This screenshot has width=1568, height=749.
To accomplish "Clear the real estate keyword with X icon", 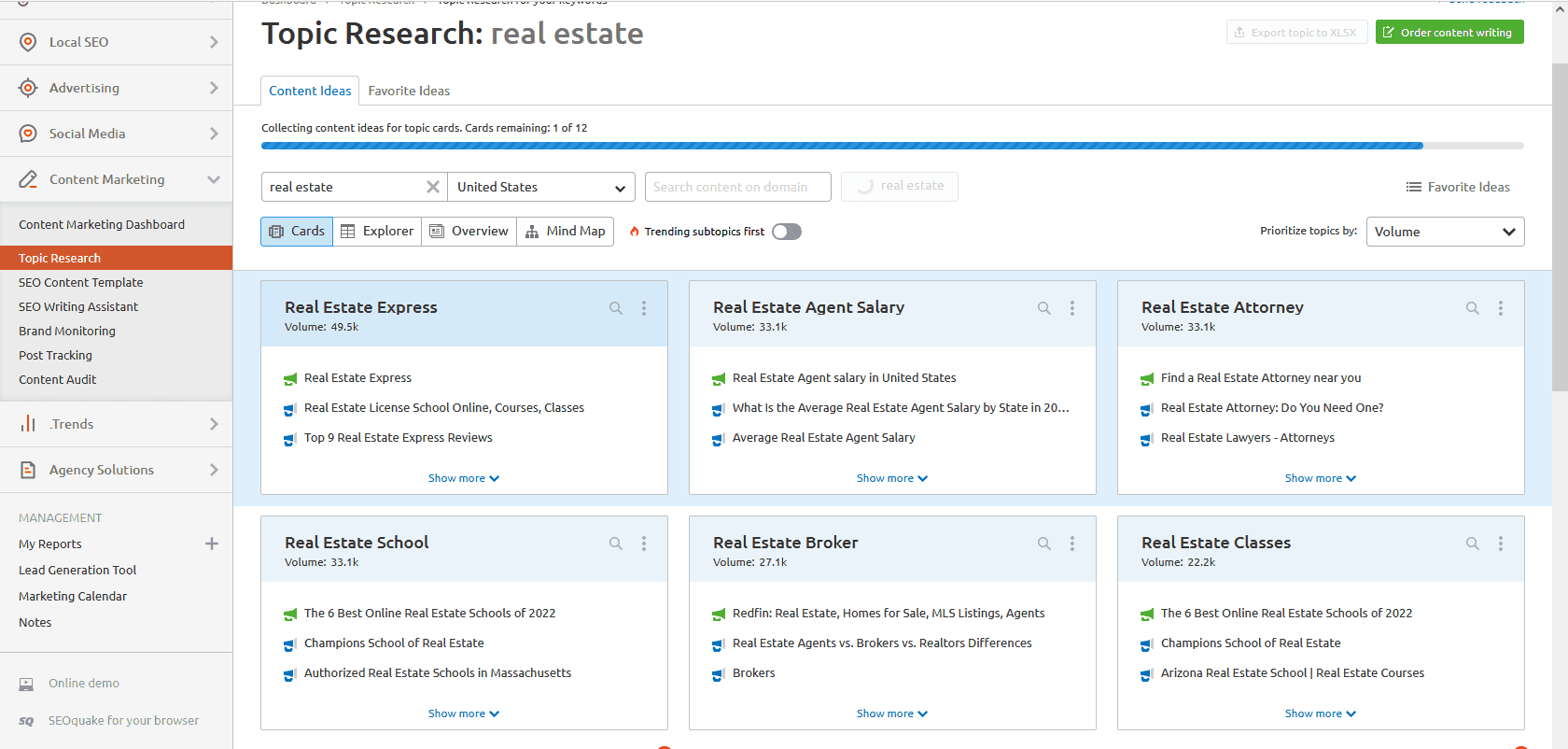I will (433, 187).
